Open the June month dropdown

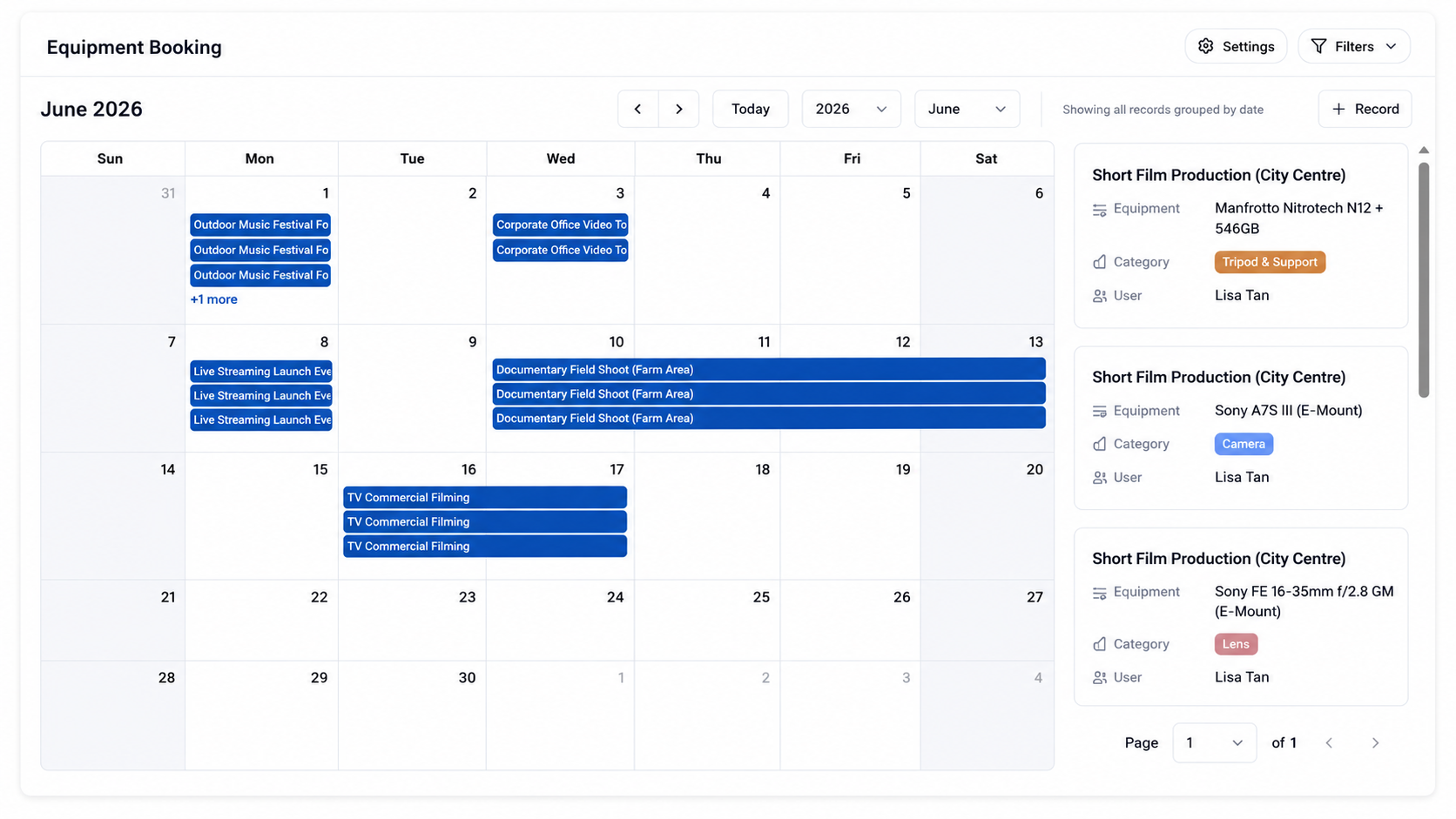coord(967,109)
